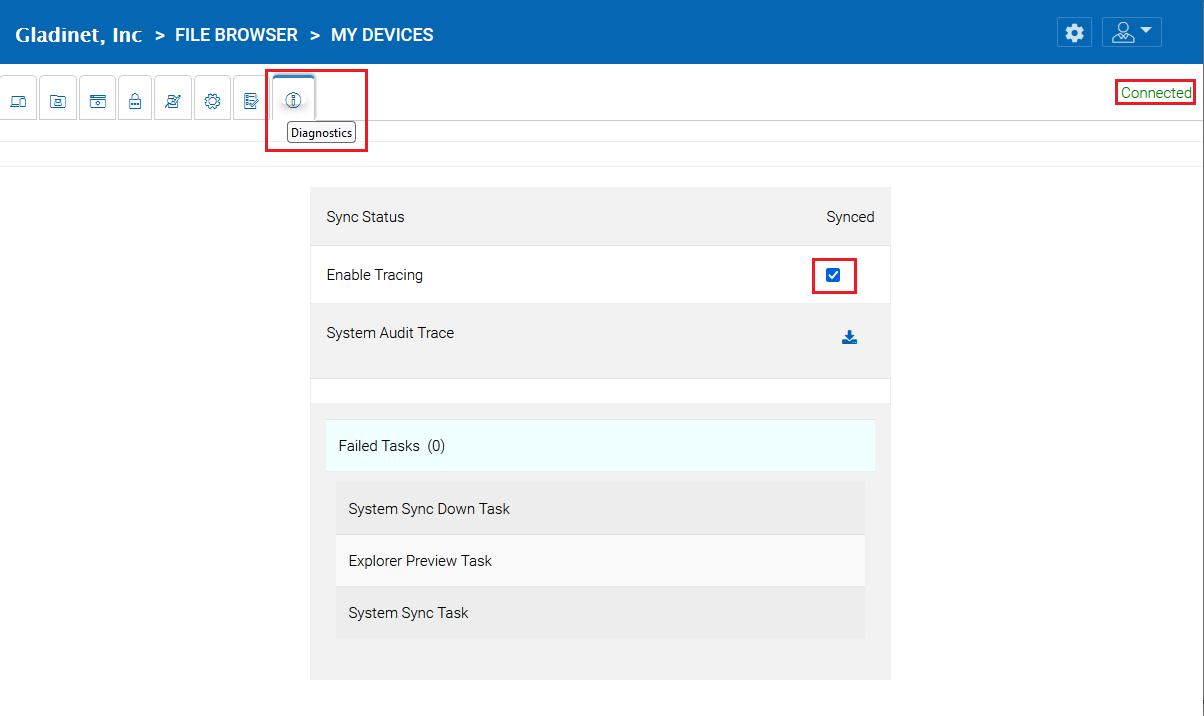Select the devices icon in the toolbar
The height and width of the screenshot is (716, 1204).
pyautogui.click(x=19, y=97)
